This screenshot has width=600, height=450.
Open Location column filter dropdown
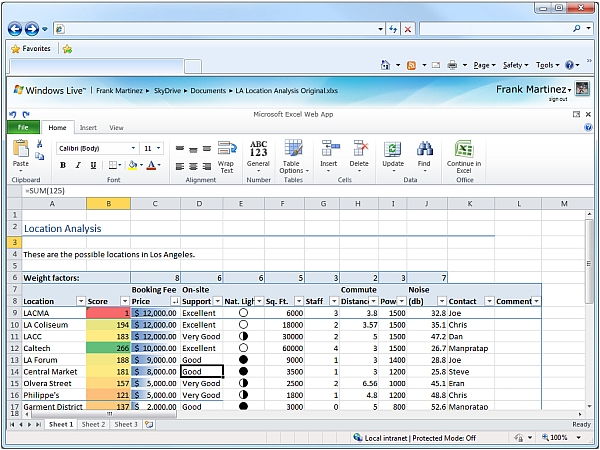pos(81,302)
